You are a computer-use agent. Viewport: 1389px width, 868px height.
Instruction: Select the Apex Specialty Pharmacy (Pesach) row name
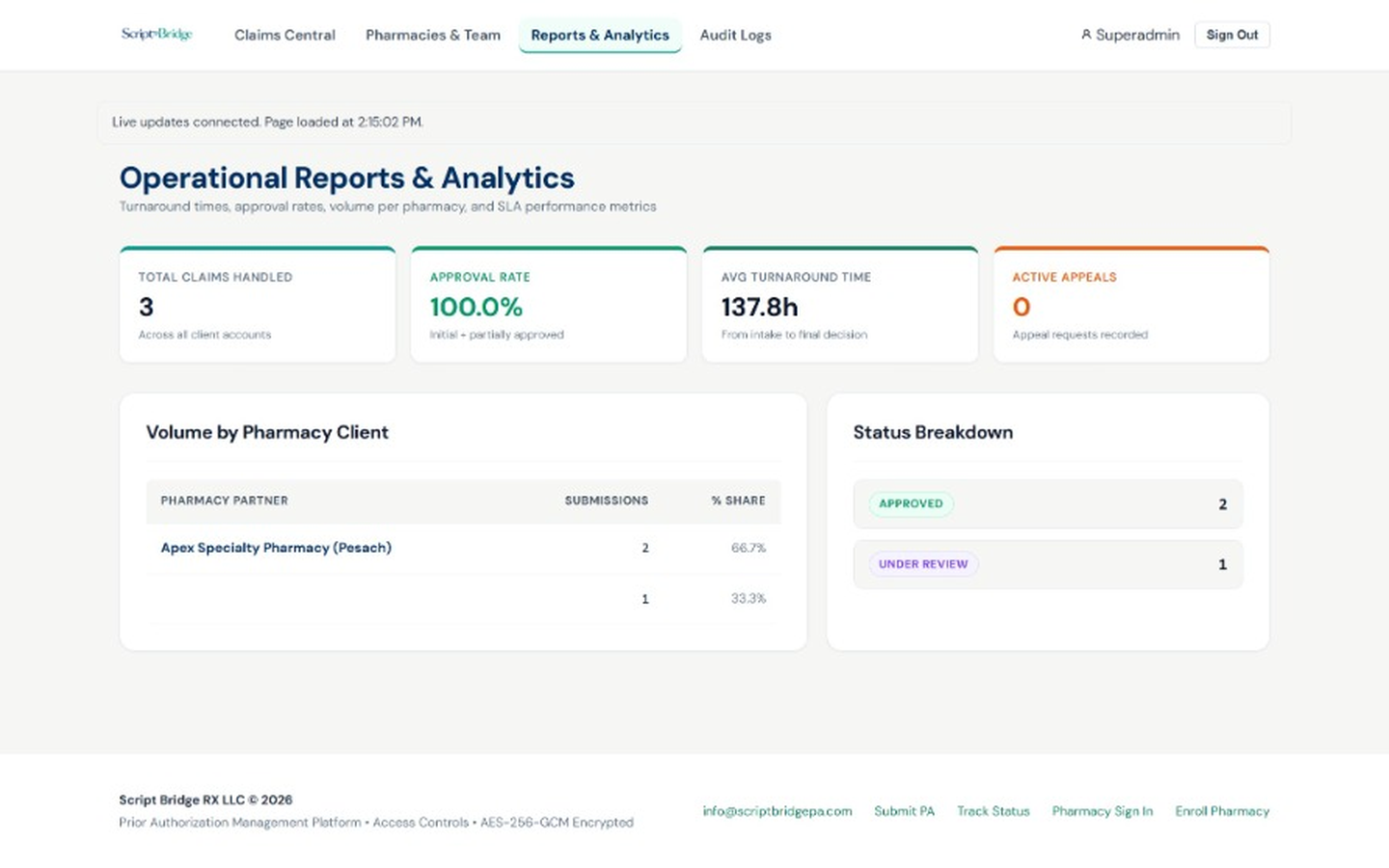pyautogui.click(x=276, y=548)
